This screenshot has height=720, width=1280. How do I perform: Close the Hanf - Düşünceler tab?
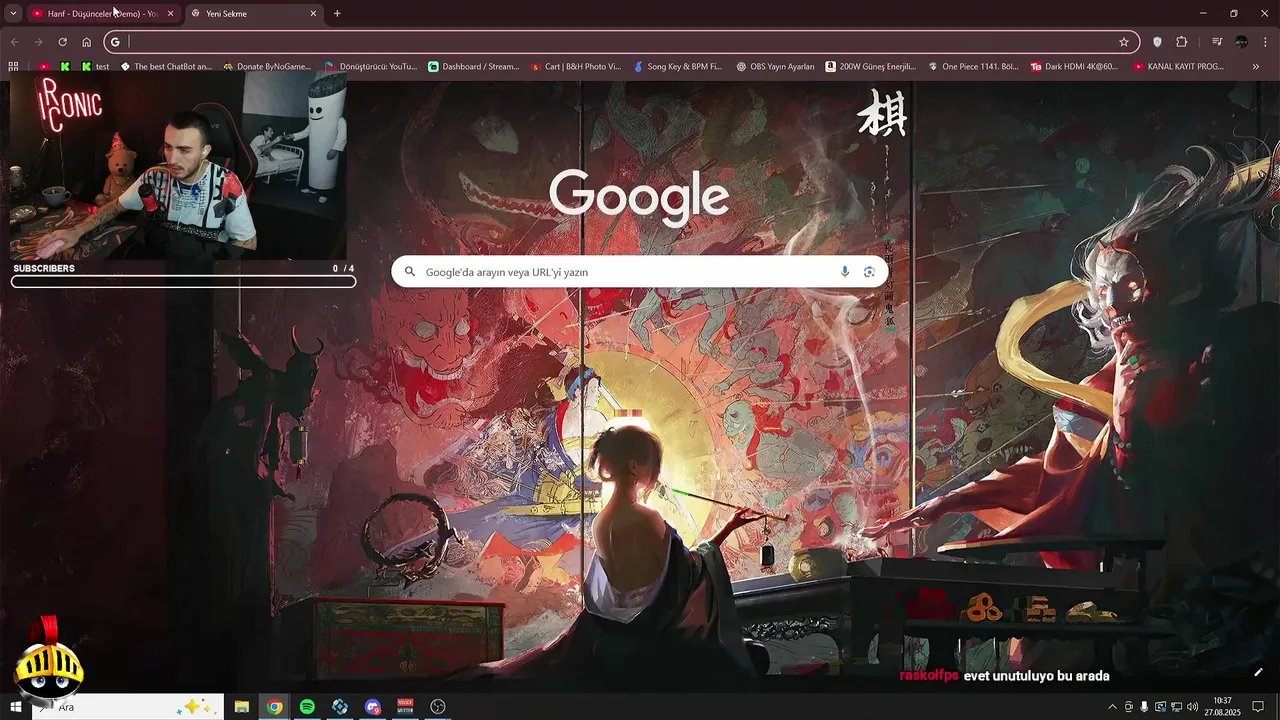tap(170, 14)
